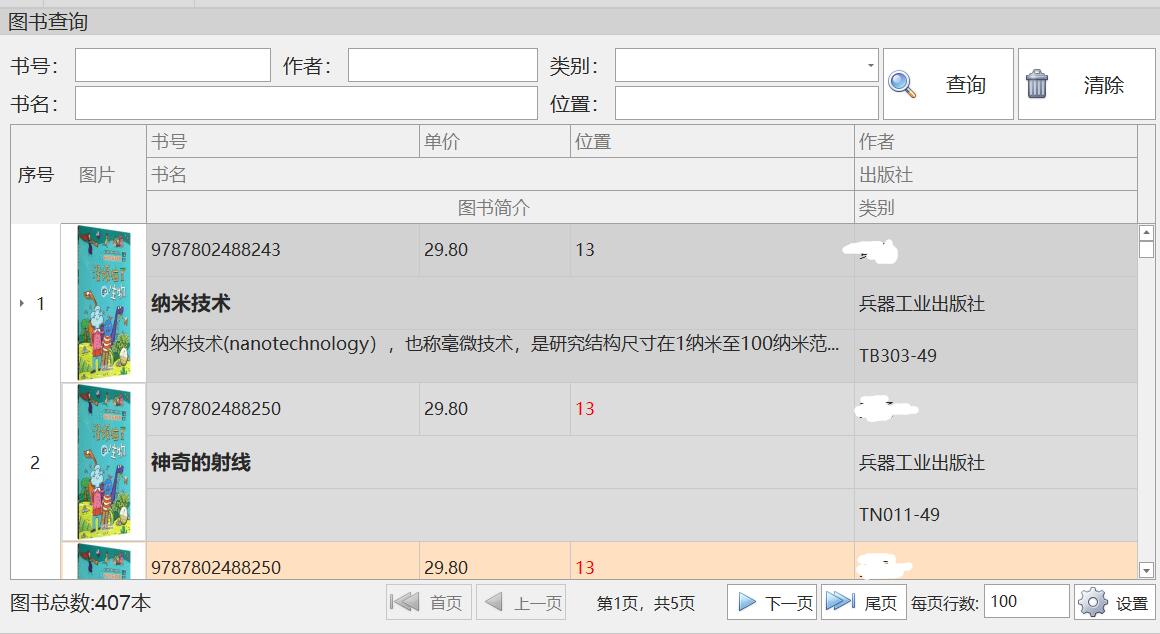Click the 图书查询 panel title
The height and width of the screenshot is (634, 1160).
48,21
